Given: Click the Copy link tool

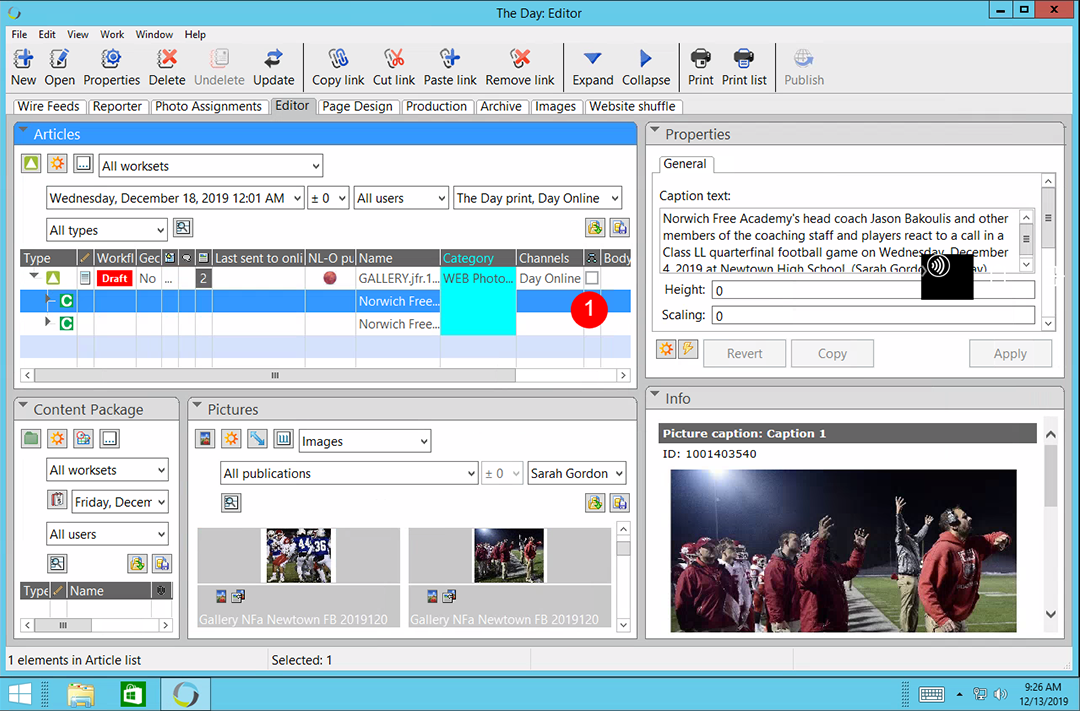Looking at the screenshot, I should 338,68.
